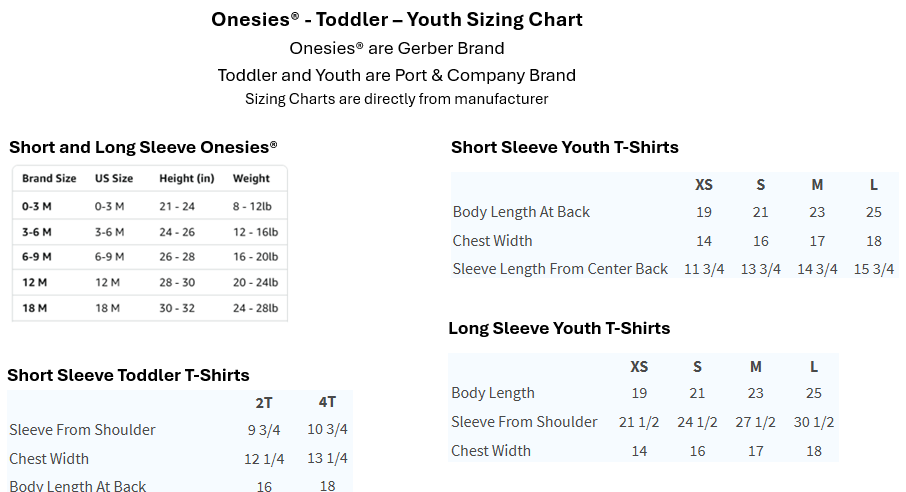The image size is (906, 492).
Task: Click the Onesies Toddler Youth Sizing Chart title
Action: pos(397,20)
